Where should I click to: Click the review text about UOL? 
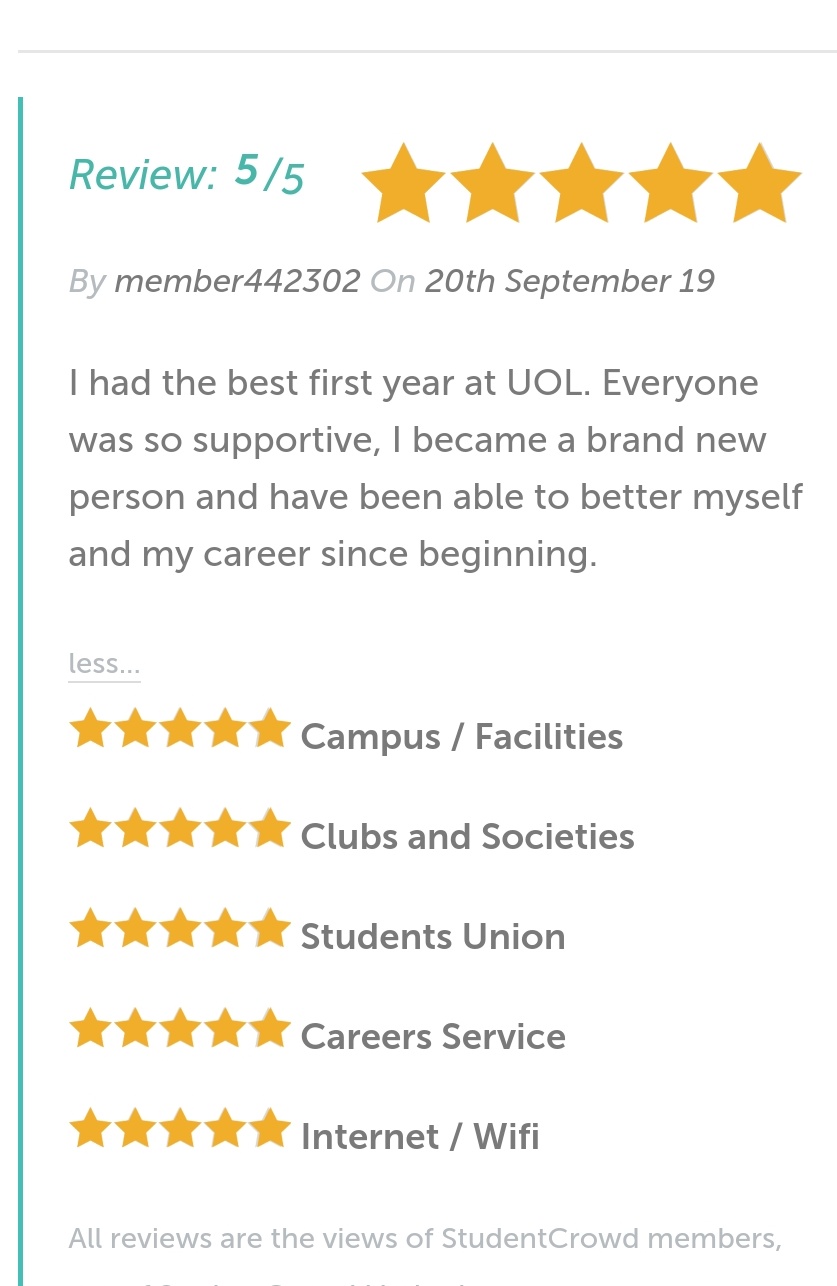pos(436,468)
